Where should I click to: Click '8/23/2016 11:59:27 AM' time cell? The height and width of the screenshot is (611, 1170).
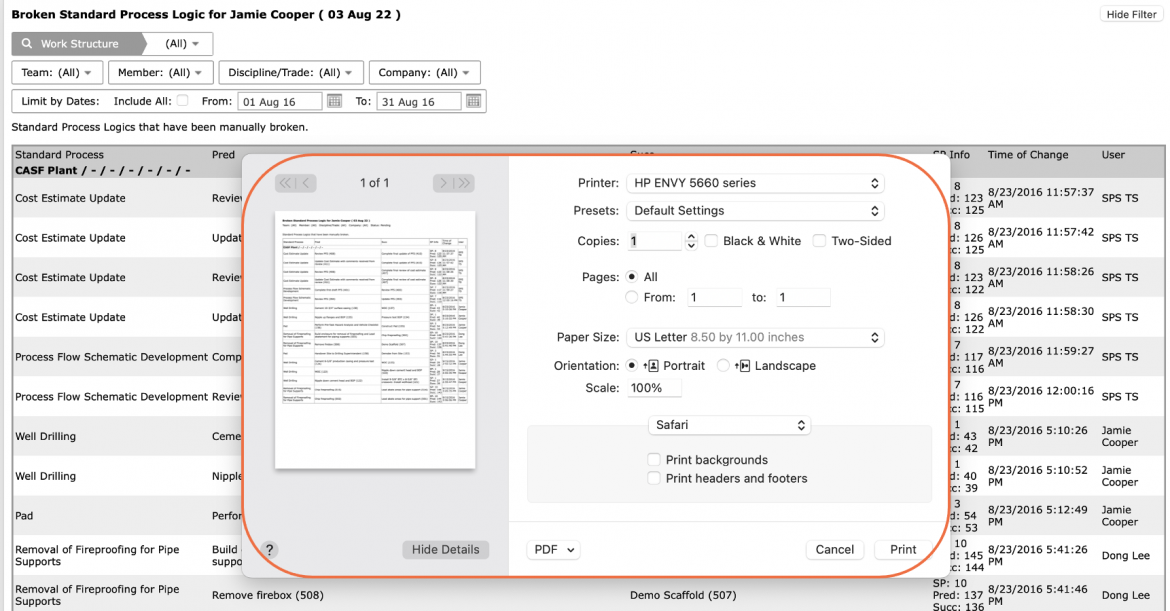point(1040,357)
